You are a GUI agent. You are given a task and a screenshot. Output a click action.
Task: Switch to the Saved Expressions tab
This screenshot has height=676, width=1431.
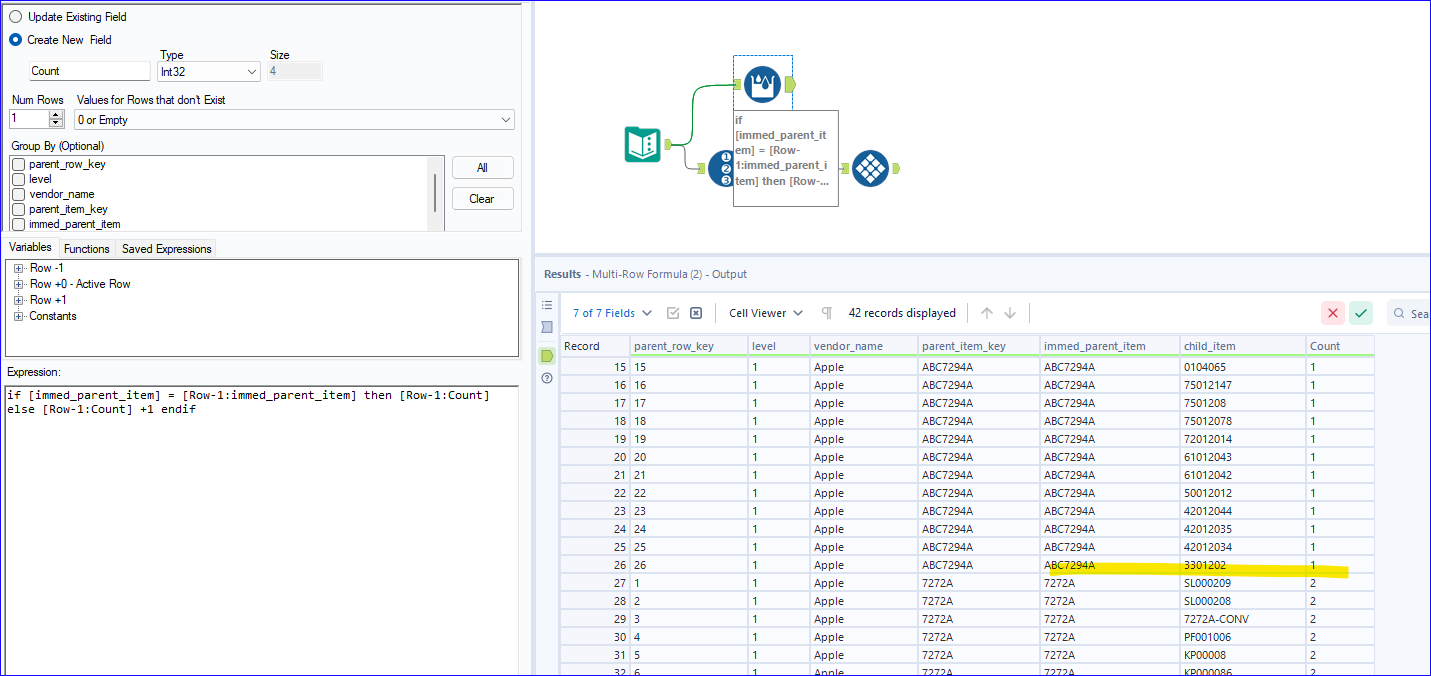click(x=165, y=248)
